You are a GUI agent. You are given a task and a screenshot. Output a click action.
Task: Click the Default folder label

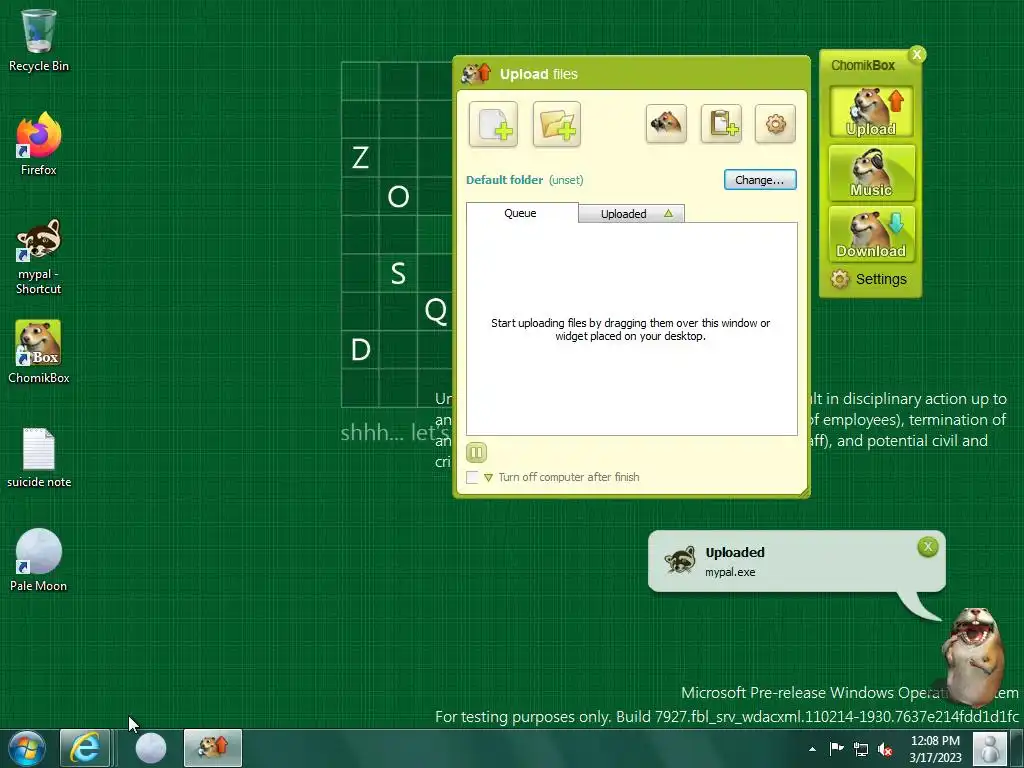pyautogui.click(x=504, y=180)
